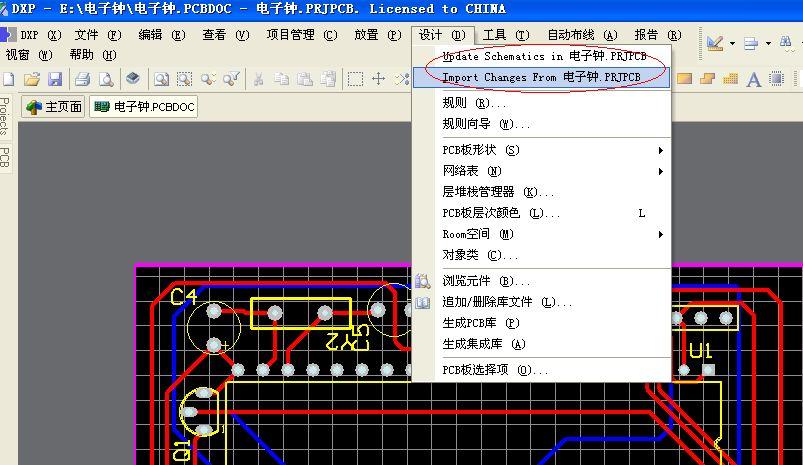Open the 编辑 (E) menu
The height and width of the screenshot is (465, 803).
click(162, 35)
